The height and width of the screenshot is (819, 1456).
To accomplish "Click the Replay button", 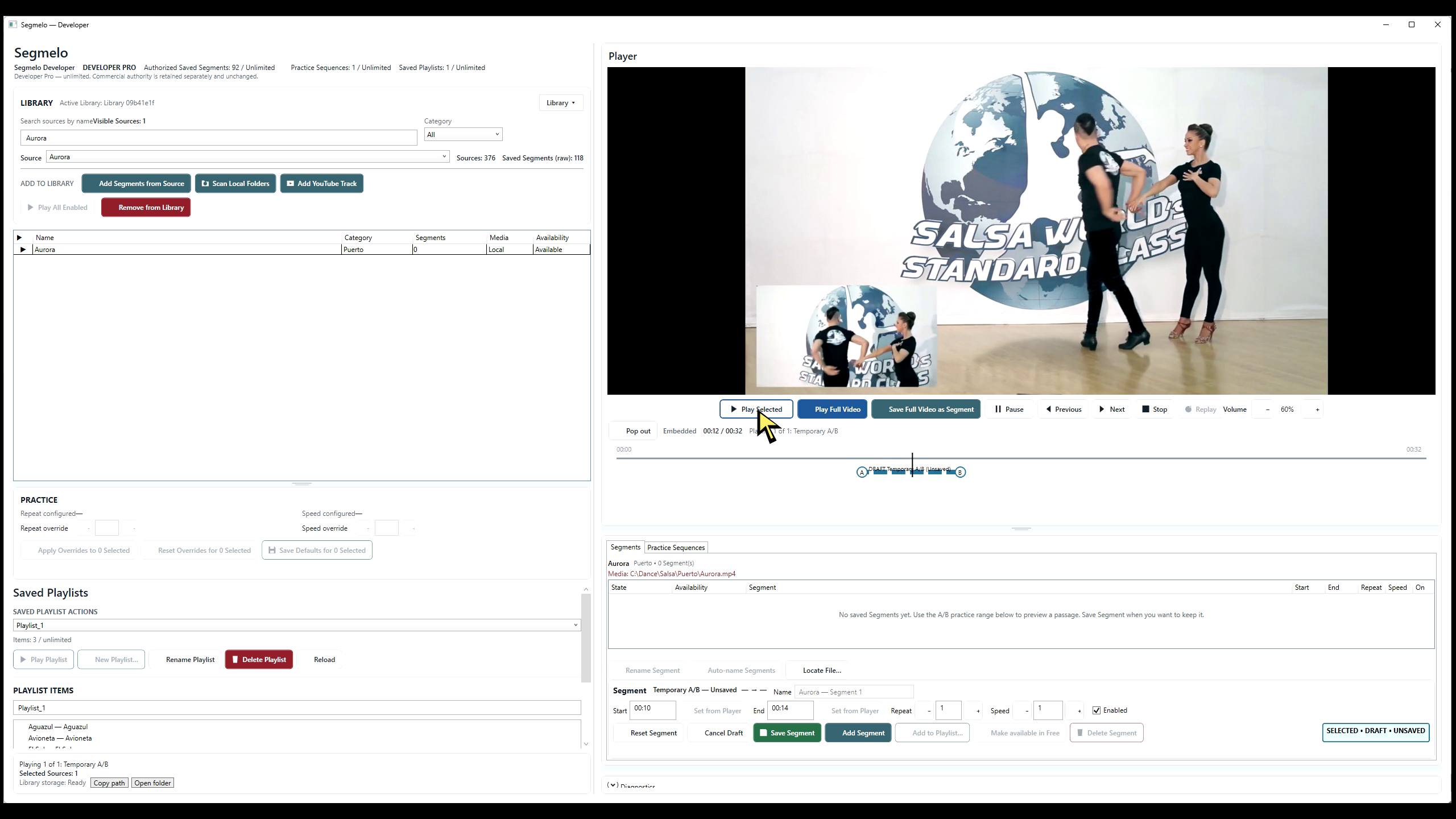I will click(x=1200, y=409).
